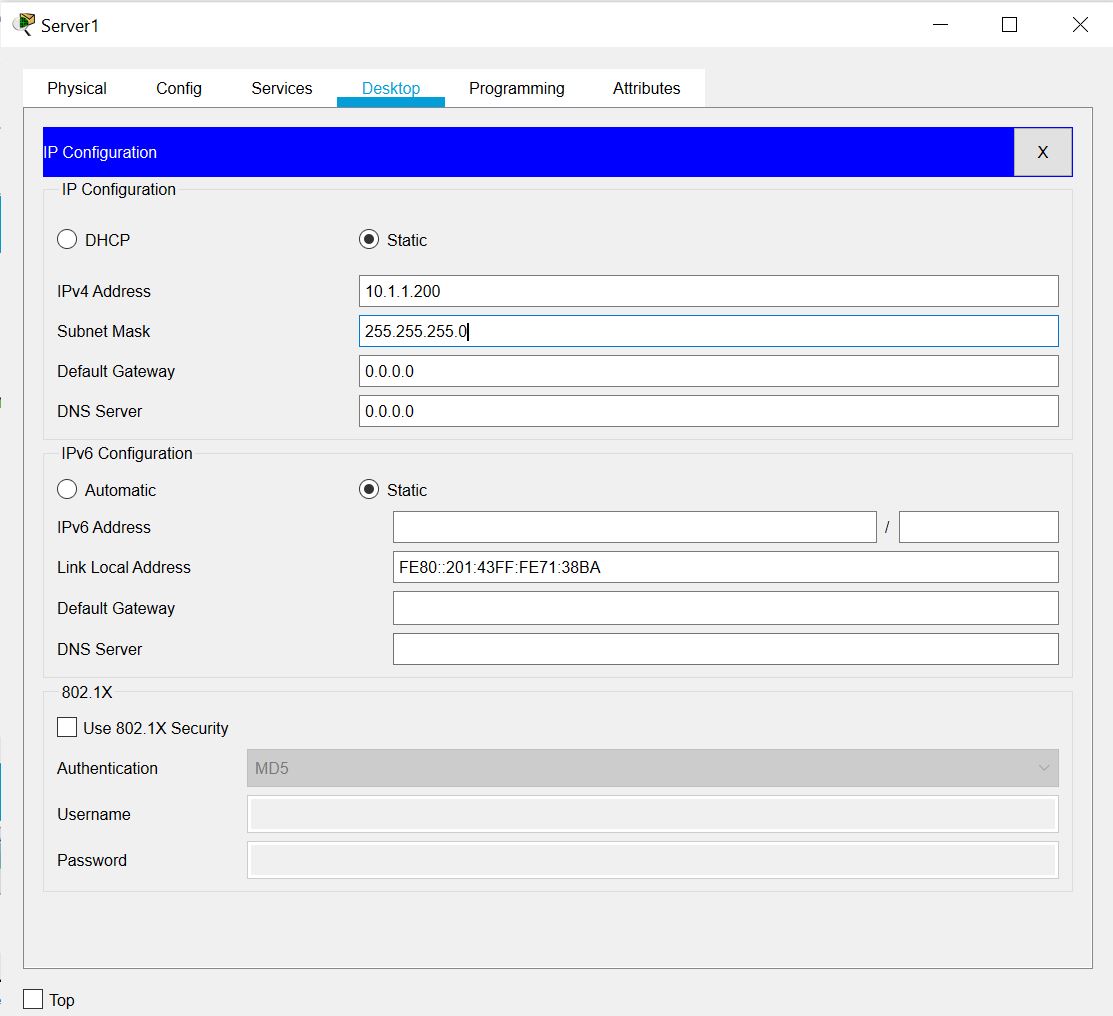Switch to the Physical tab
The width and height of the screenshot is (1113, 1016).
point(76,88)
